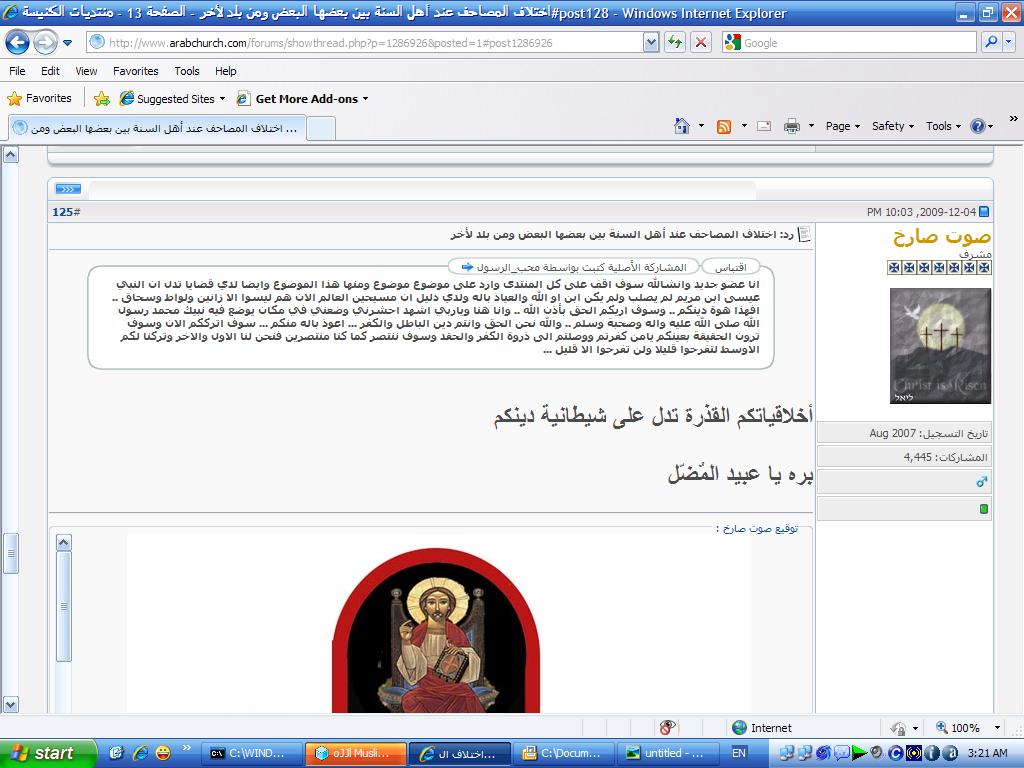Viewport: 1024px width, 768px height.
Task: Expand the zoom level dropdown arrow
Action: (997, 728)
